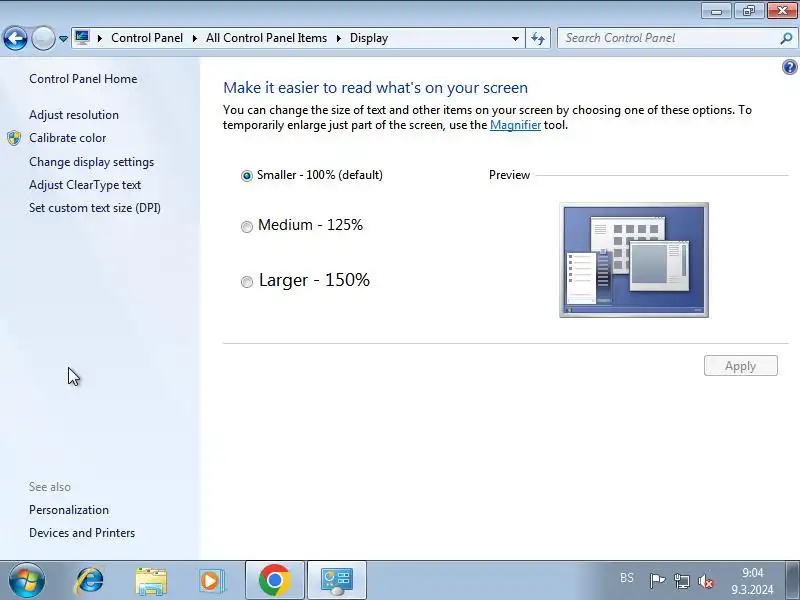Click the Apply button
The height and width of the screenshot is (600, 800).
pyautogui.click(x=741, y=366)
